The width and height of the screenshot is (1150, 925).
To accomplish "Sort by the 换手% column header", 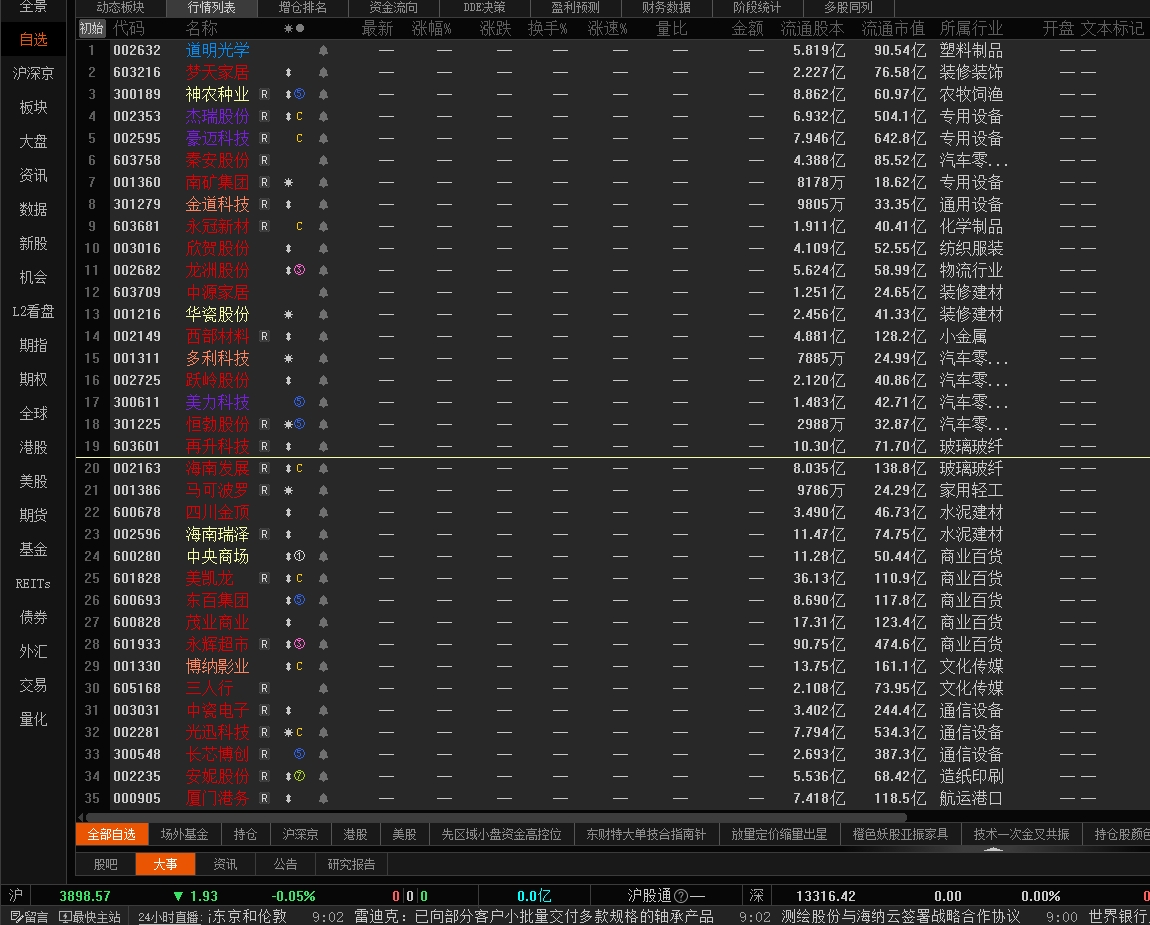I will click(x=547, y=29).
